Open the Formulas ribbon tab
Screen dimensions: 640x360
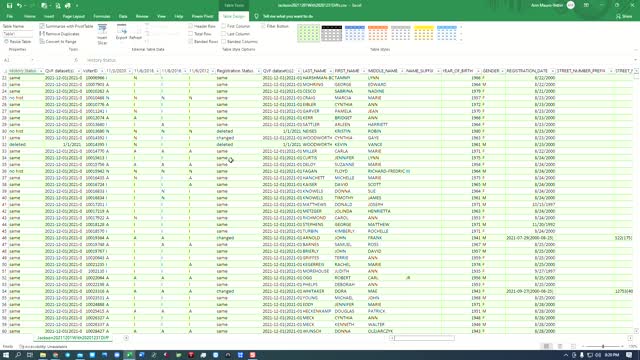102,16
